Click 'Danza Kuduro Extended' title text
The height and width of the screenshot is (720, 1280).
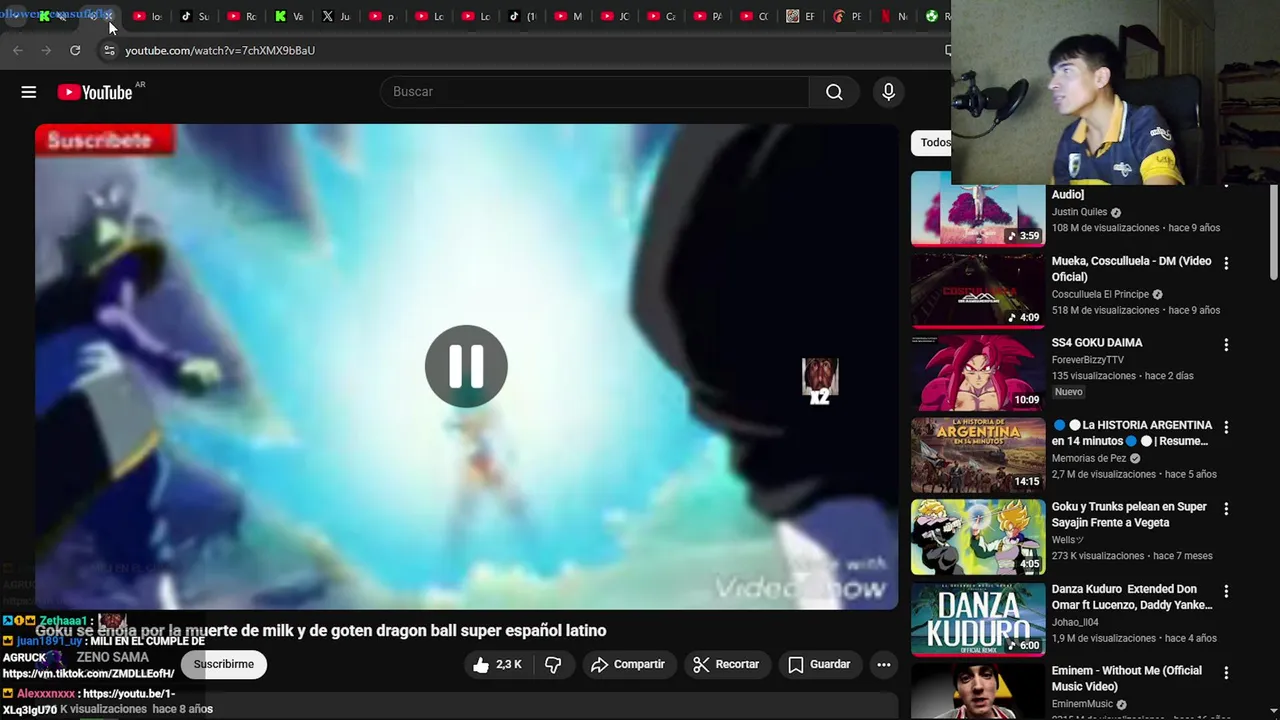(1131, 597)
